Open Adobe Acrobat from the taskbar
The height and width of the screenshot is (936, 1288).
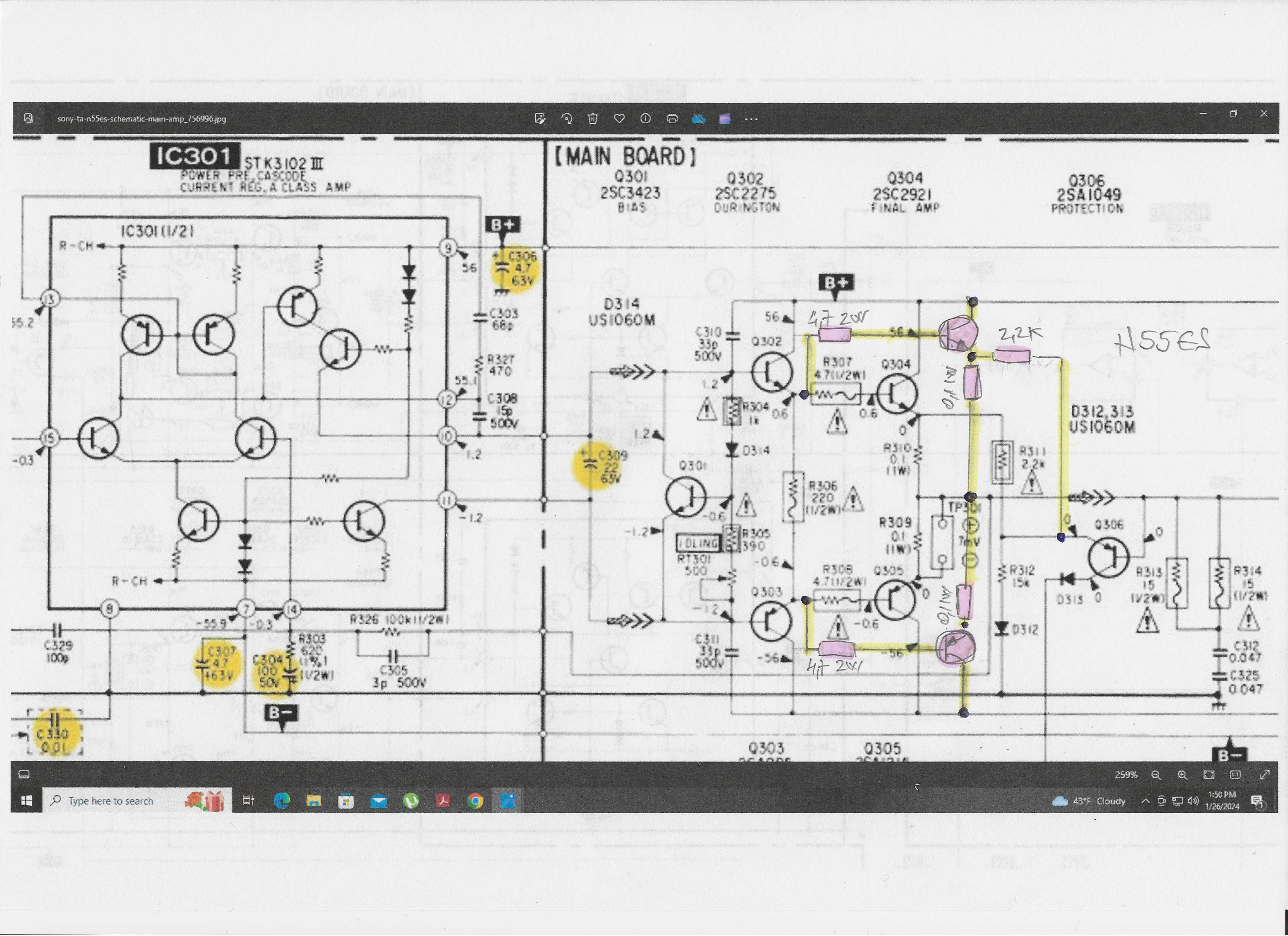tap(443, 801)
